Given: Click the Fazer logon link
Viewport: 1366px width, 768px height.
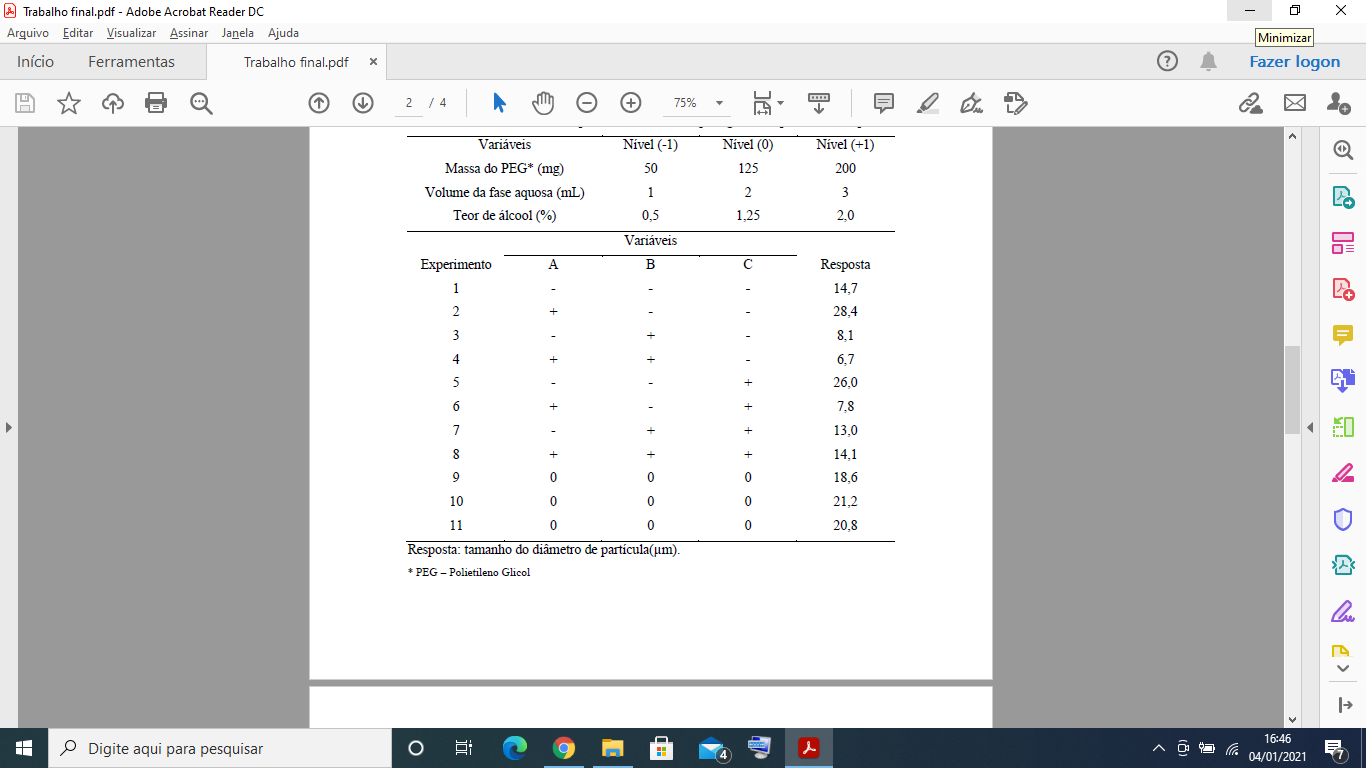Looking at the screenshot, I should [1294, 62].
